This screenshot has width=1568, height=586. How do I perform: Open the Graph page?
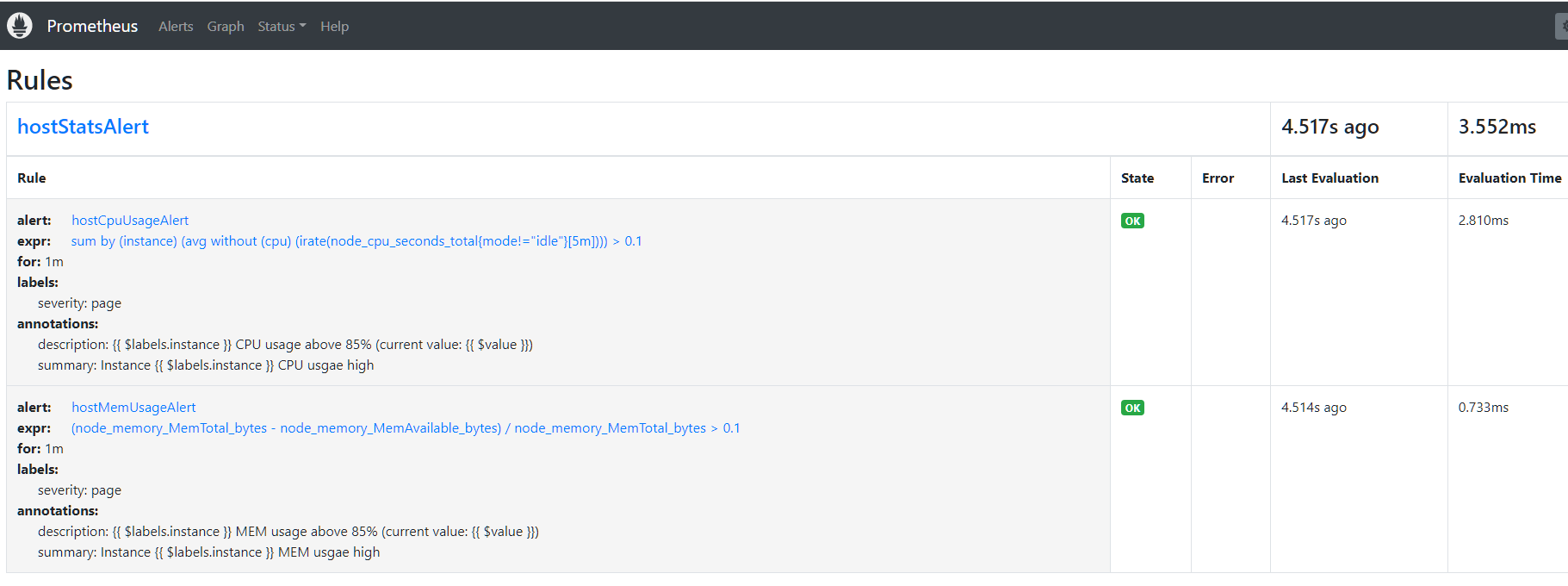[x=226, y=27]
